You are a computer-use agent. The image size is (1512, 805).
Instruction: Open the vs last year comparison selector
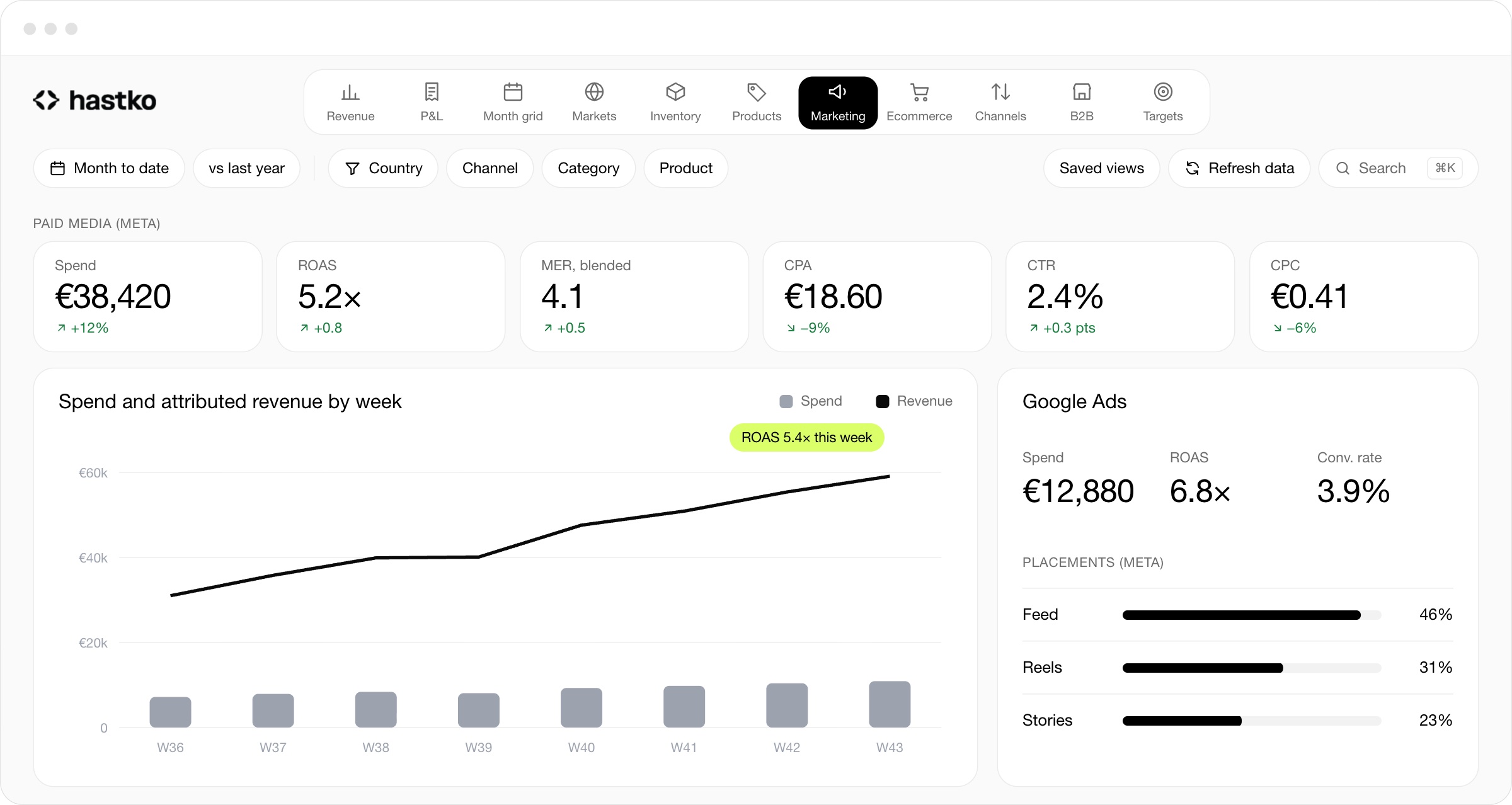[246, 168]
